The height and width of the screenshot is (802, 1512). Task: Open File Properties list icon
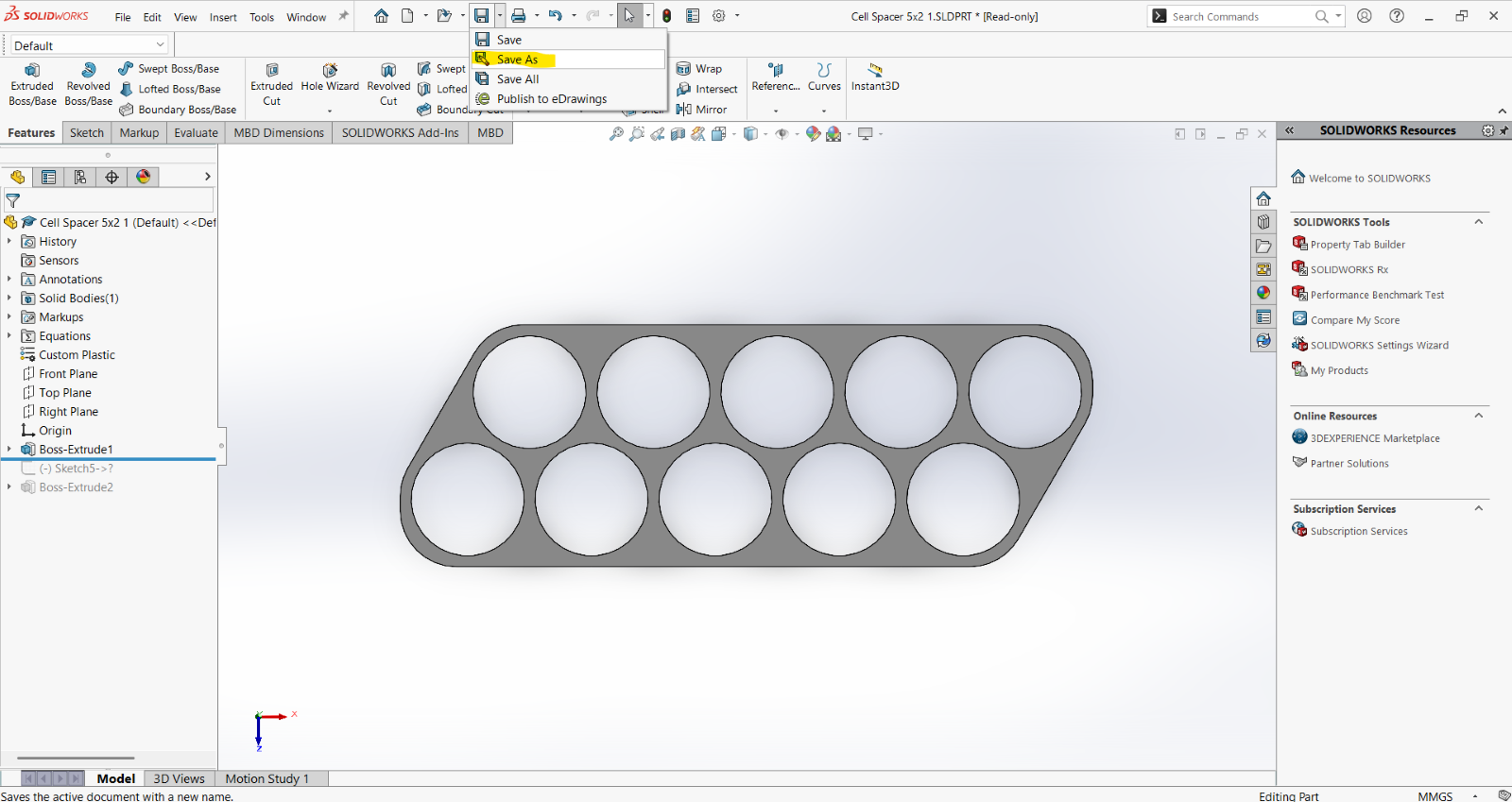tap(693, 16)
